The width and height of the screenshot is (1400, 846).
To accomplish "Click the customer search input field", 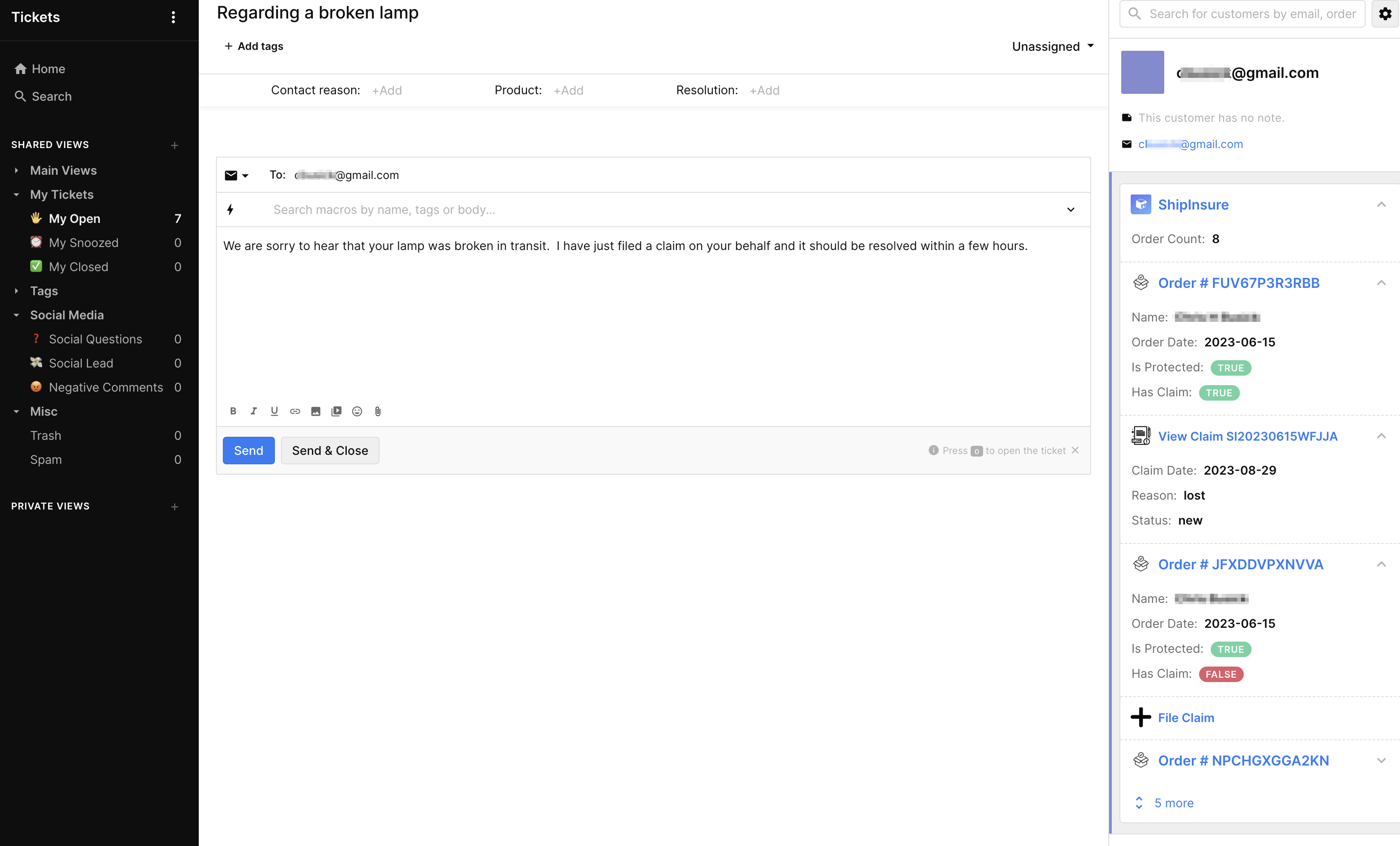I will (x=1250, y=14).
